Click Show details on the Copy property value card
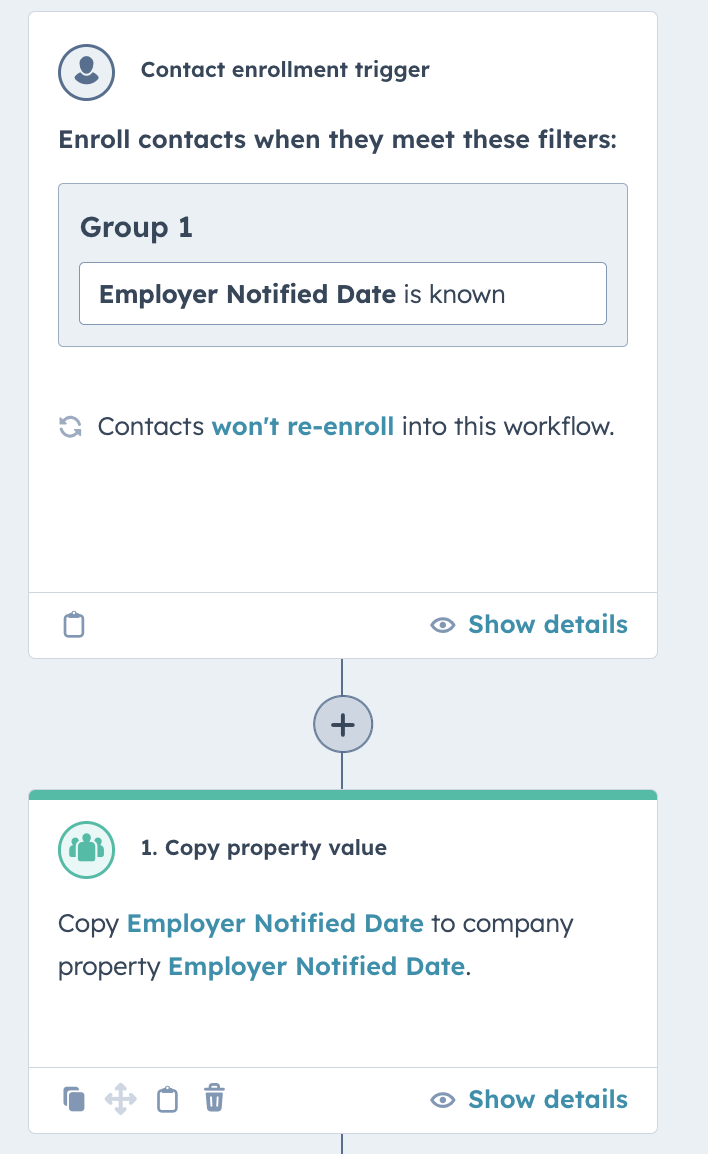This screenshot has width=708, height=1154. point(548,1099)
